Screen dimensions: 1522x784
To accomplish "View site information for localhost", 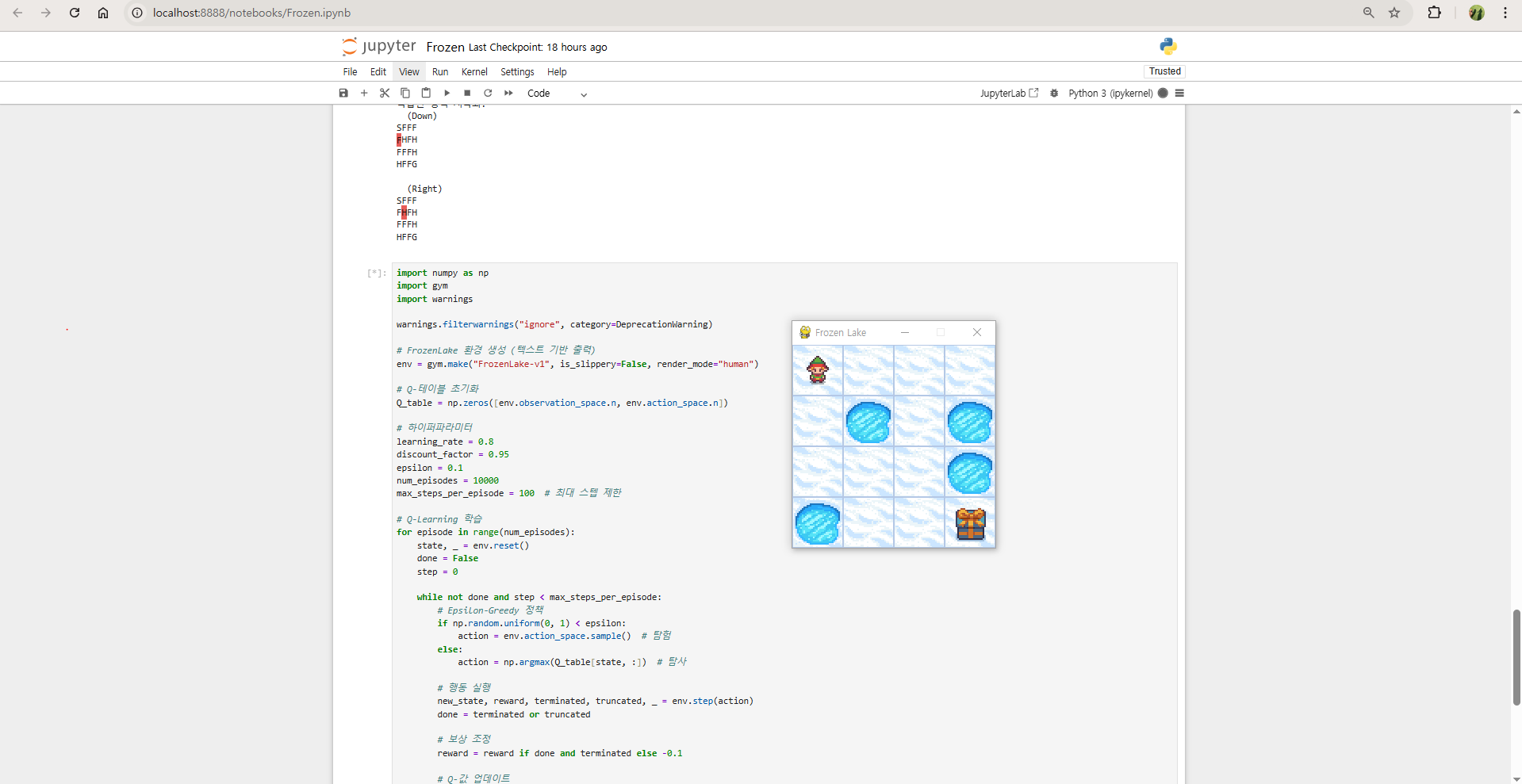I will click(x=137, y=13).
